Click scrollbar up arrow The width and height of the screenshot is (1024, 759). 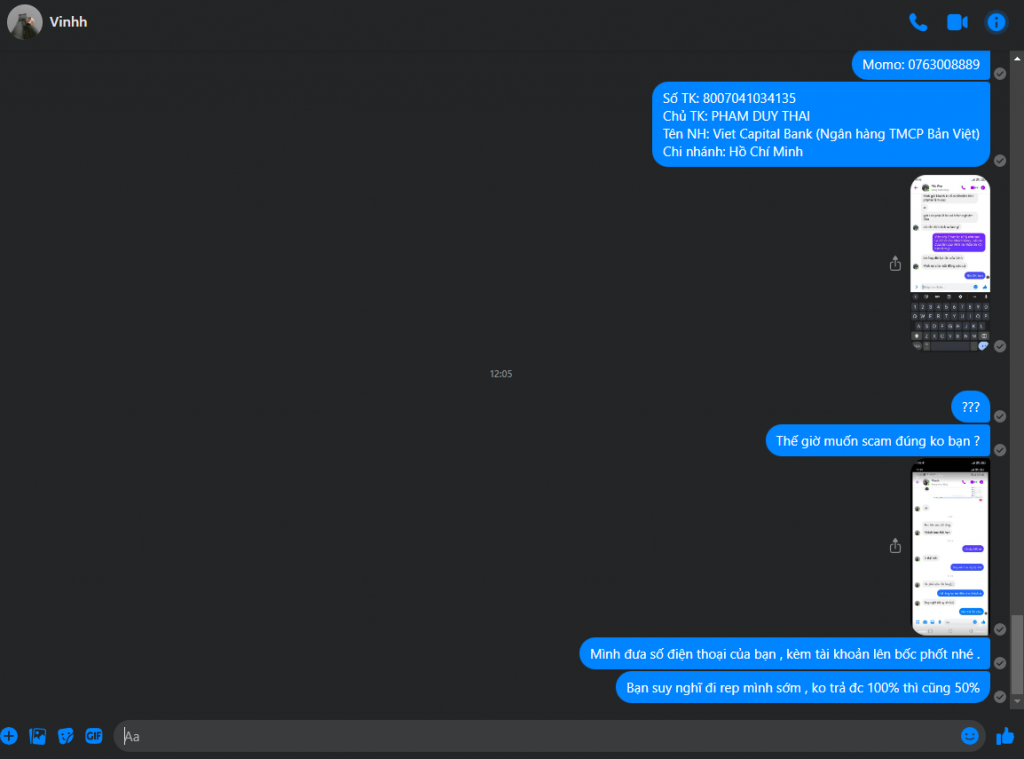tap(1017, 59)
